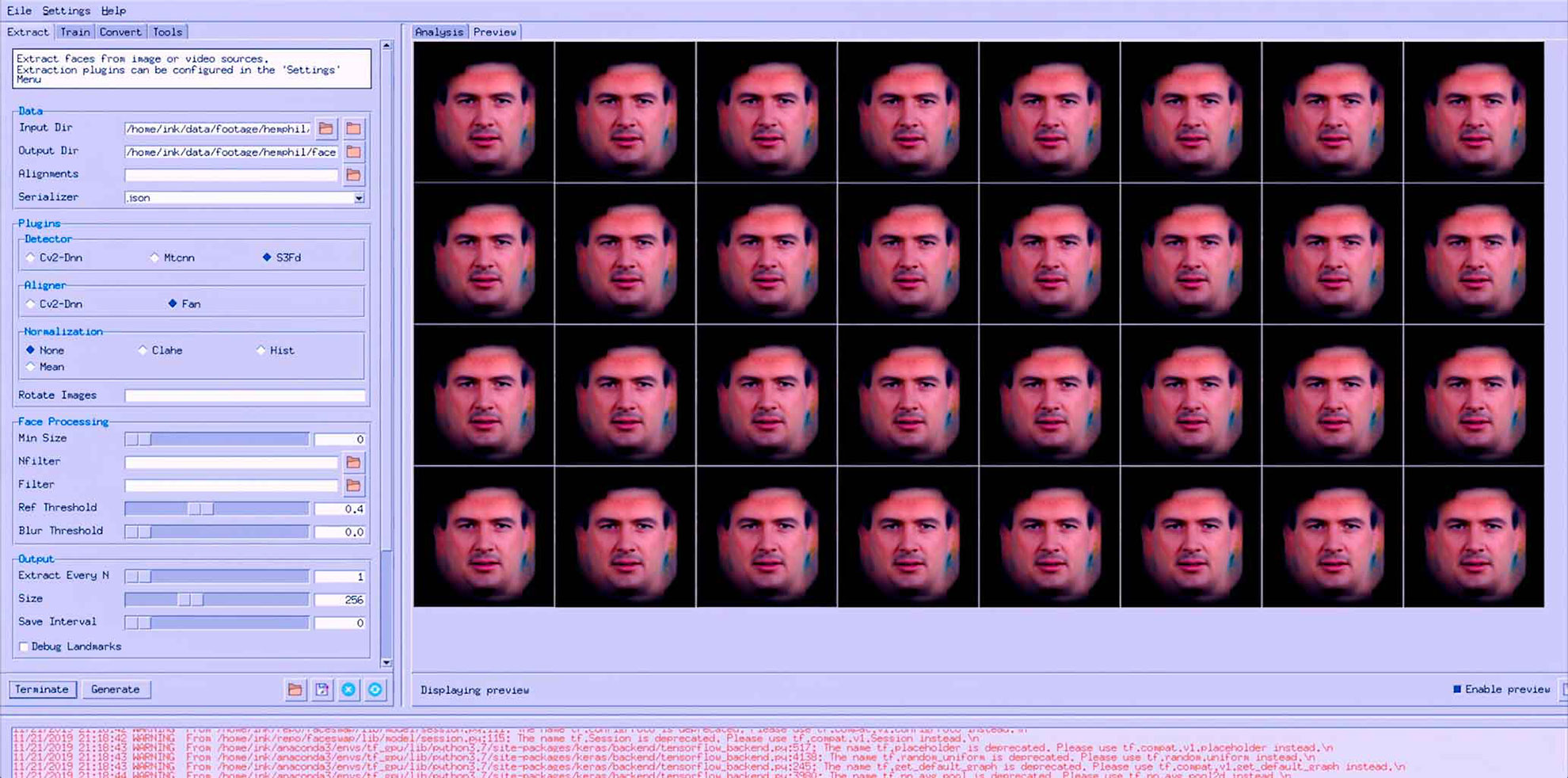
Task: Click the Output Dir path field
Action: 231,151
